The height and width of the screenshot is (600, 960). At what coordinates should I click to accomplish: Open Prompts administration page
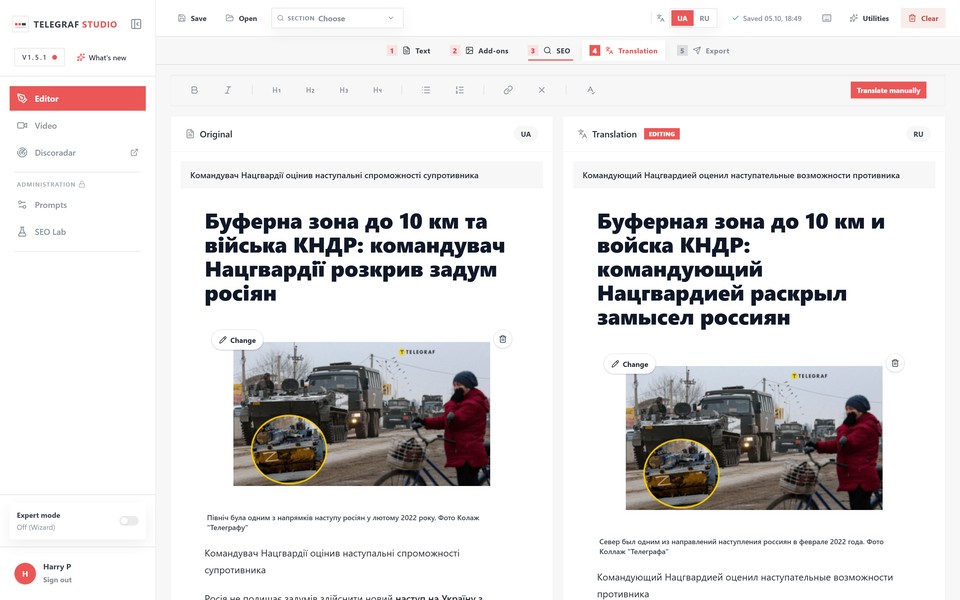pyautogui.click(x=78, y=205)
